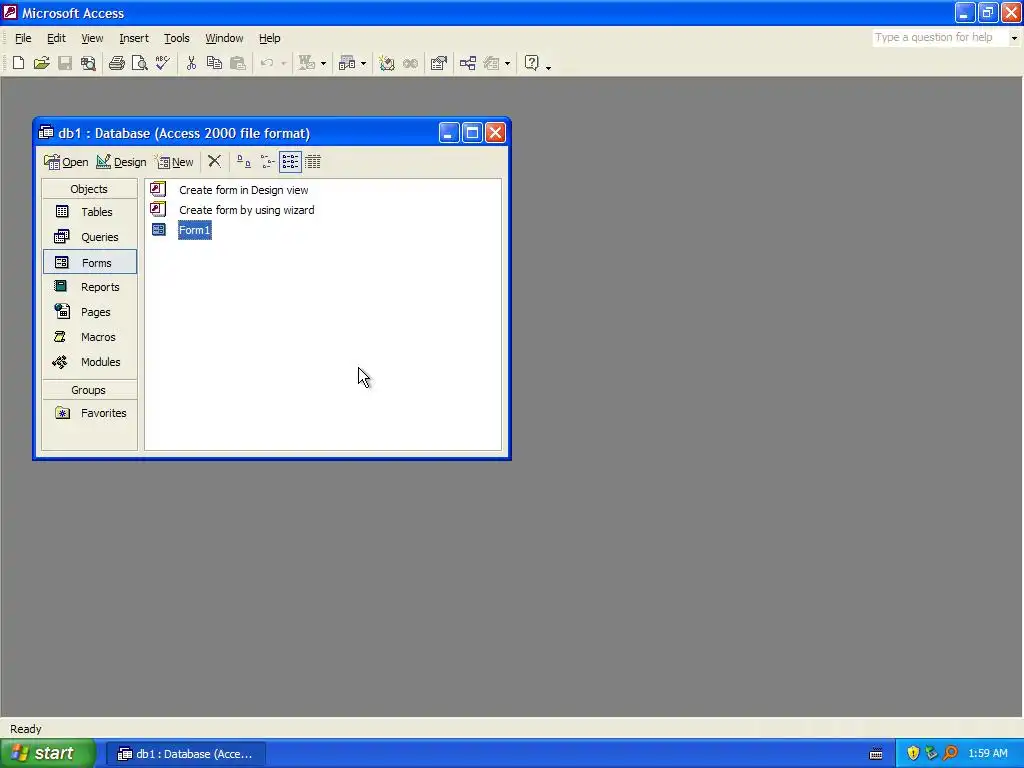
Task: Click the Microsoft Access Help icon
Action: click(532, 63)
